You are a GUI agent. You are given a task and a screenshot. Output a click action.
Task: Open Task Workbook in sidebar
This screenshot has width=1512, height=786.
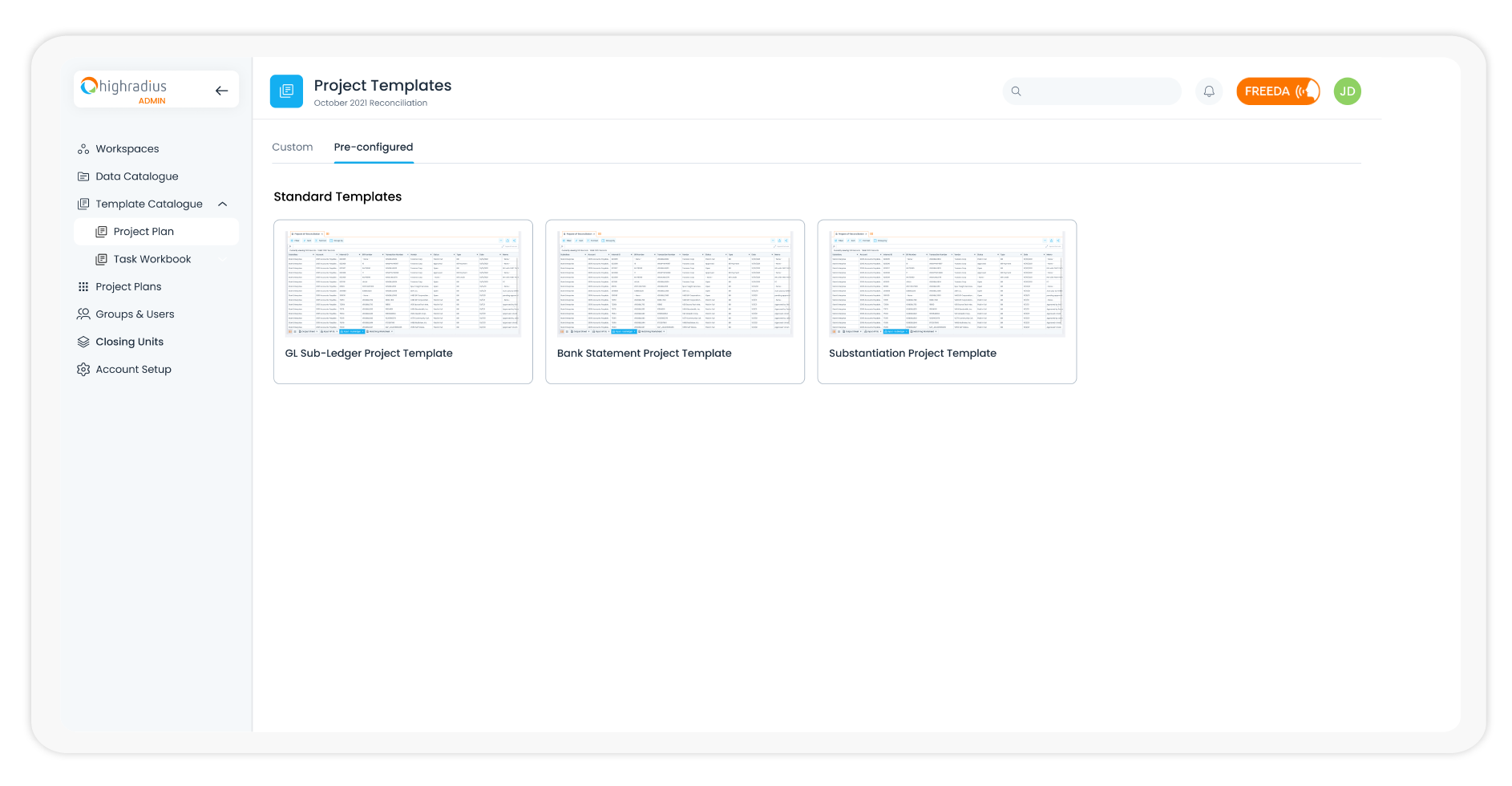152,259
